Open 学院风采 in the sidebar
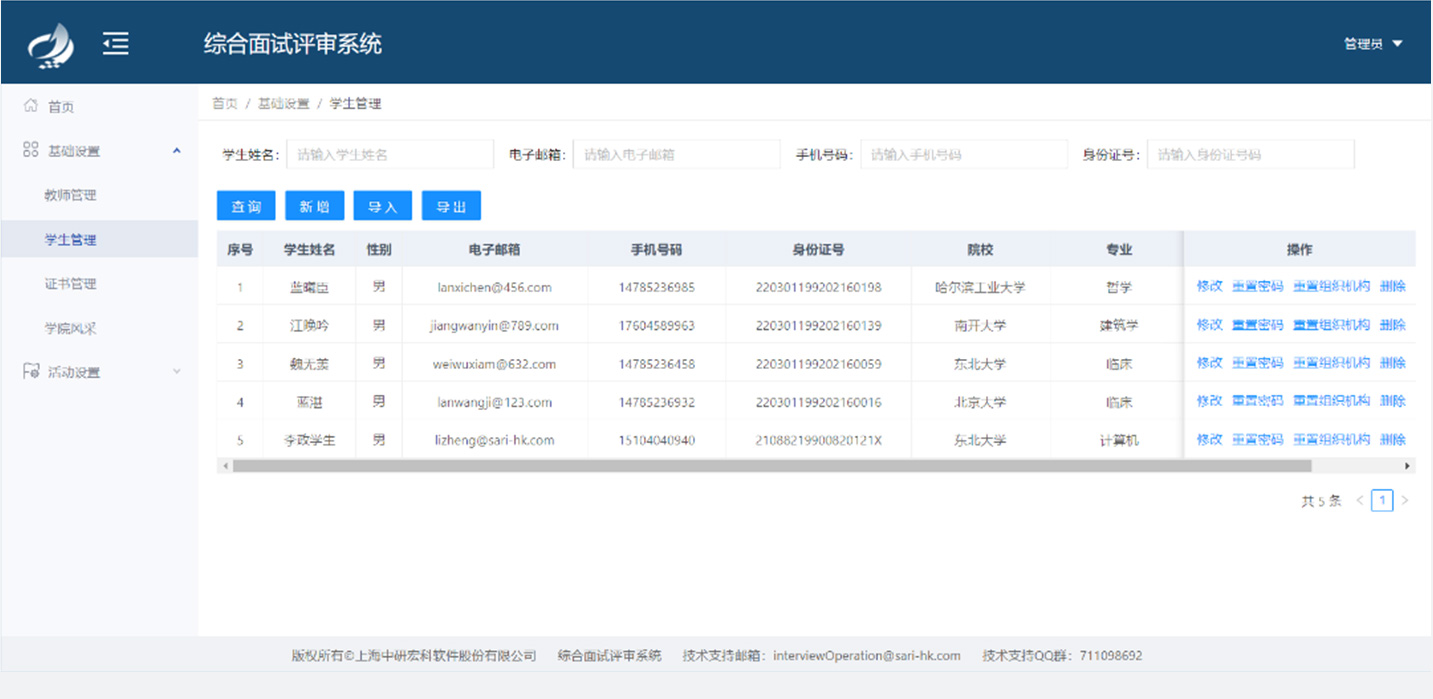1433x699 pixels. [x=70, y=328]
